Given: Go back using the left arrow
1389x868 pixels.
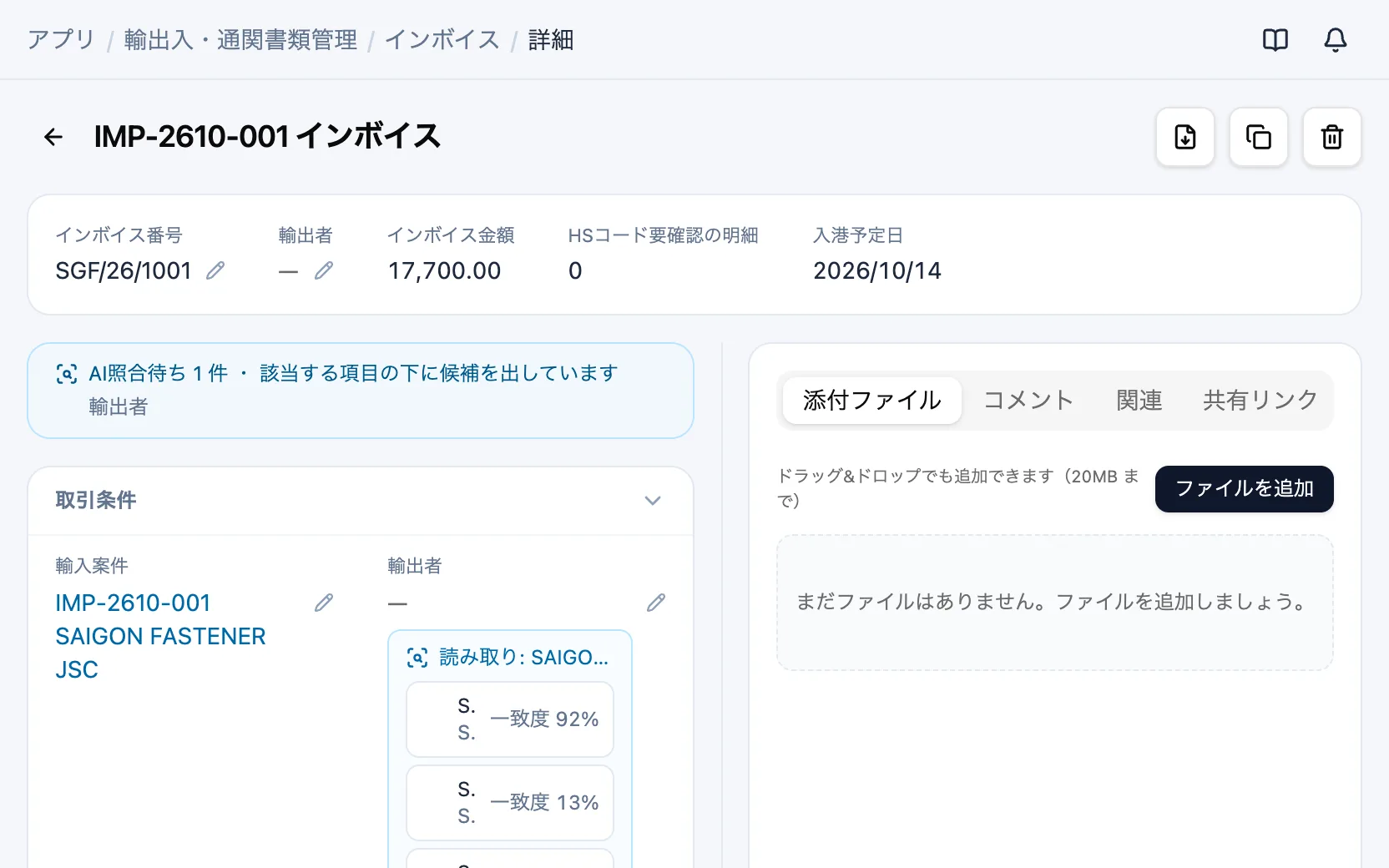Looking at the screenshot, I should coord(53,137).
